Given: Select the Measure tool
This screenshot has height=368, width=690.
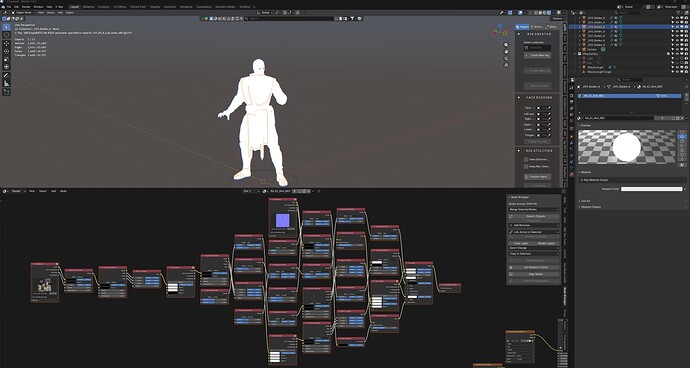Looking at the screenshot, I should pyautogui.click(x=6, y=83).
